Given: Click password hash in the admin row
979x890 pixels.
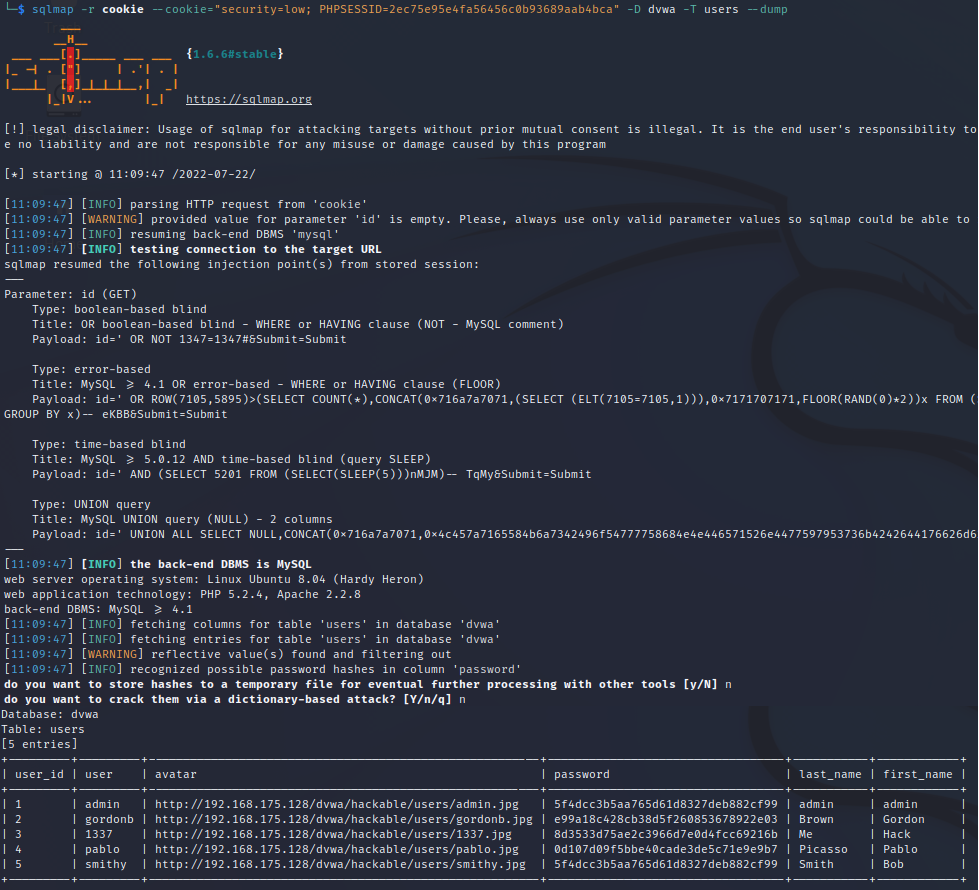Looking at the screenshot, I should click(666, 804).
